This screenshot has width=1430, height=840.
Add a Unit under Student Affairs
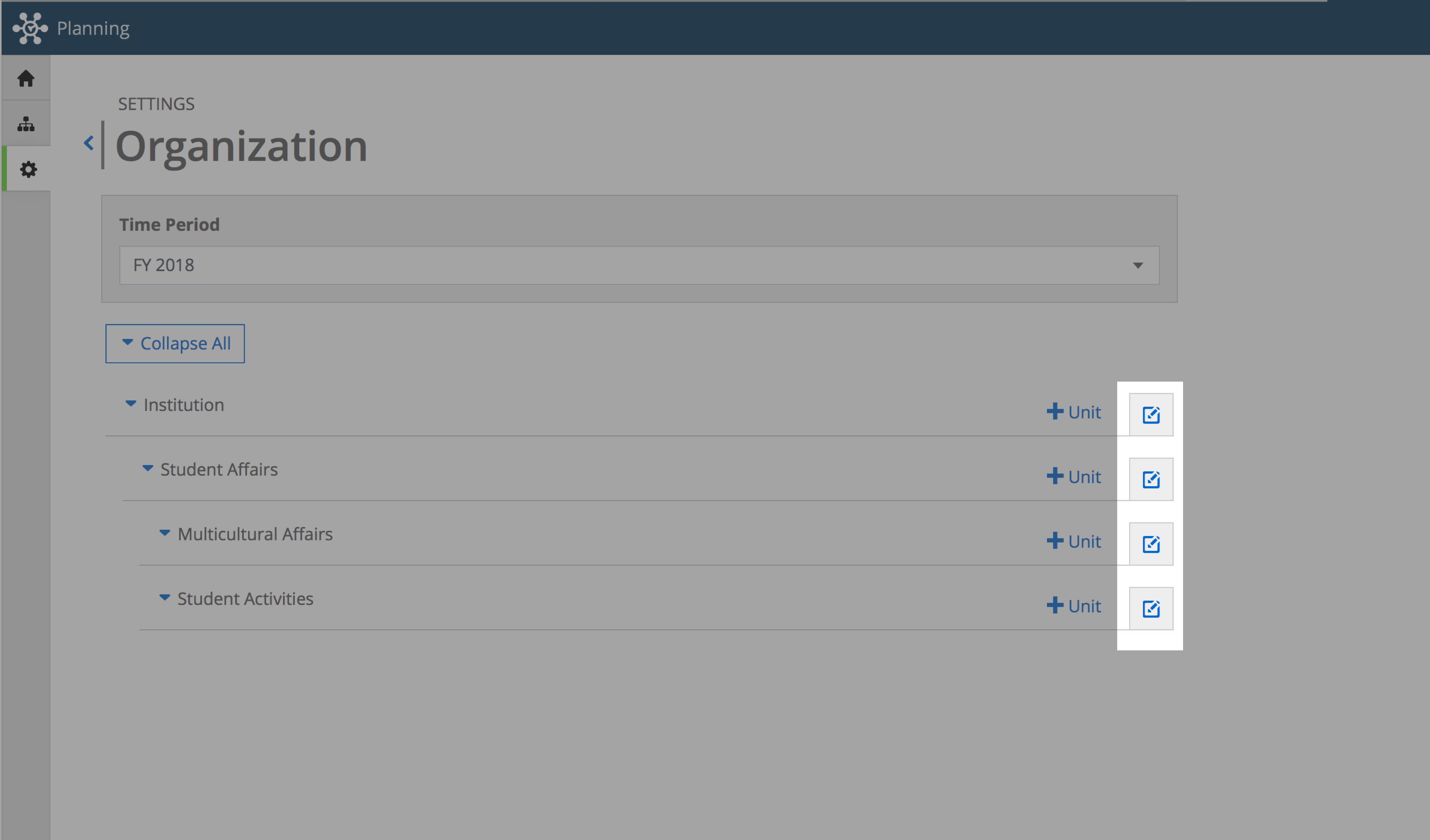(1074, 476)
